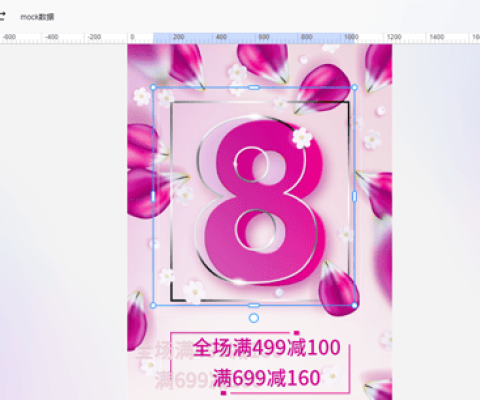Select the bottom-right corner resize handle
The image size is (480, 400).
click(x=354, y=305)
